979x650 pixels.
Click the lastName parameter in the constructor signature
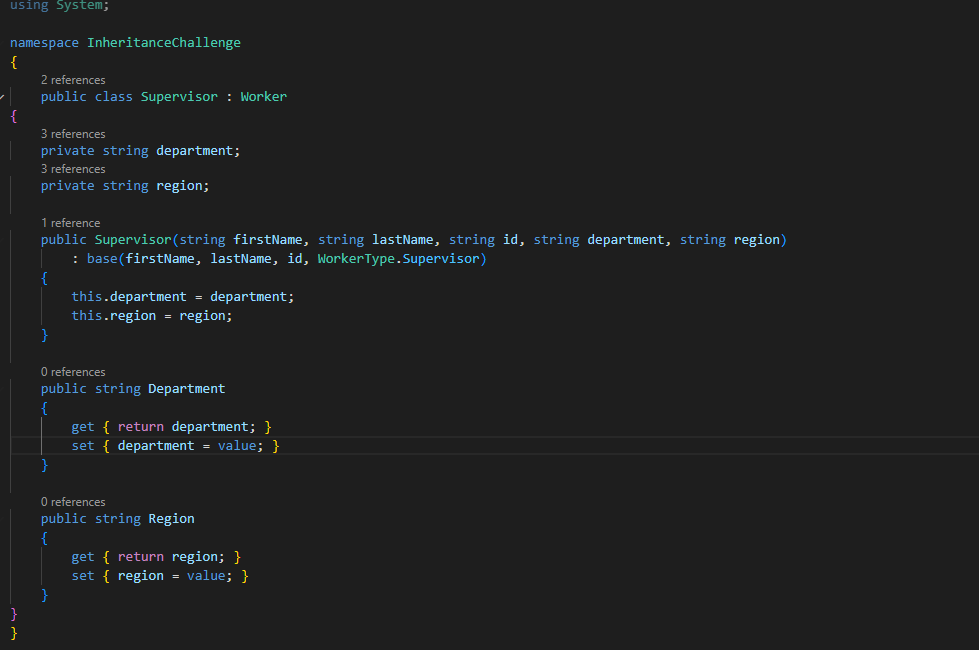click(x=403, y=240)
